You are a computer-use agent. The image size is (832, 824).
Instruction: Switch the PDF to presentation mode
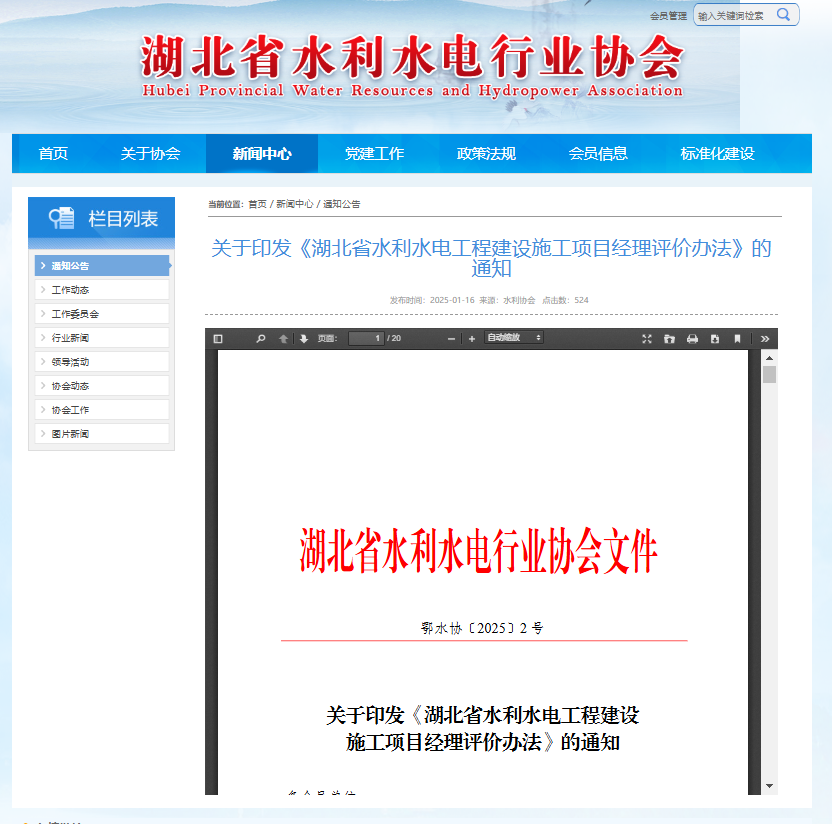(648, 338)
